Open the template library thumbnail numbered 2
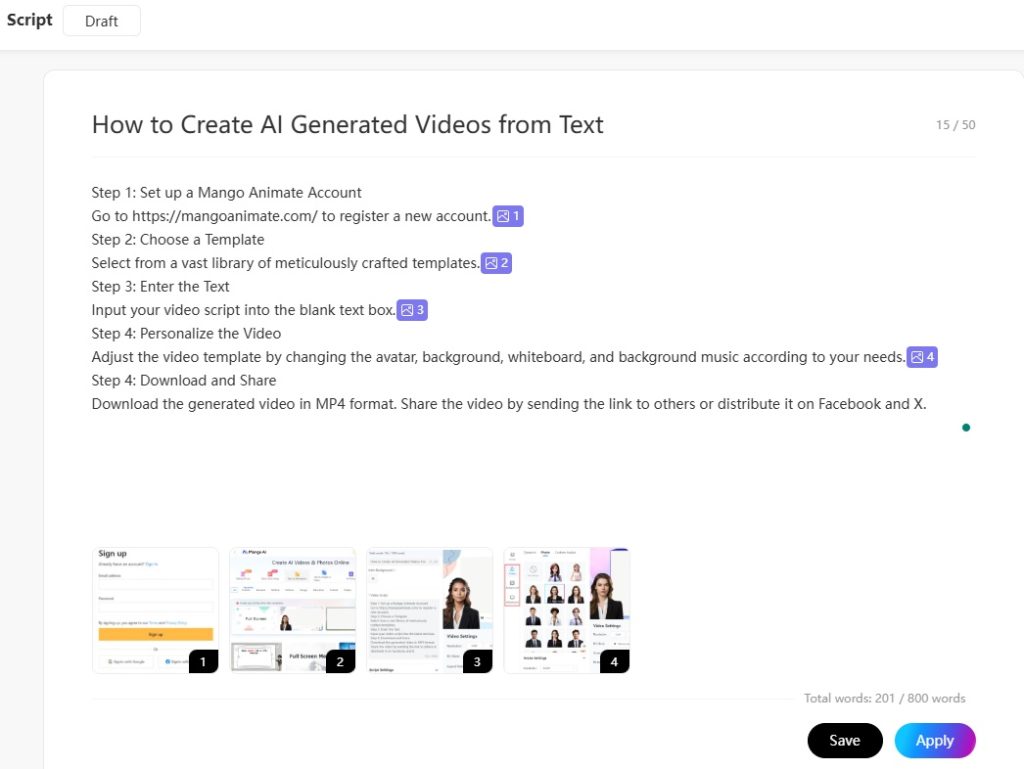Image resolution: width=1024 pixels, height=769 pixels. [x=293, y=609]
